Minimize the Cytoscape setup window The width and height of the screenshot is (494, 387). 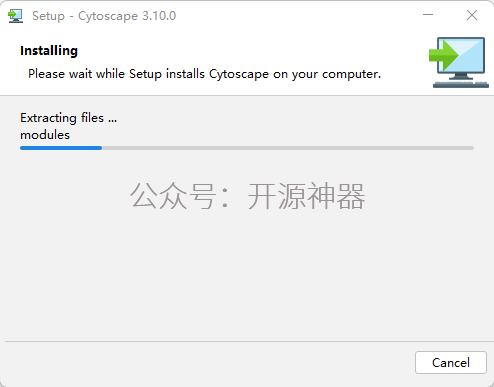428,15
